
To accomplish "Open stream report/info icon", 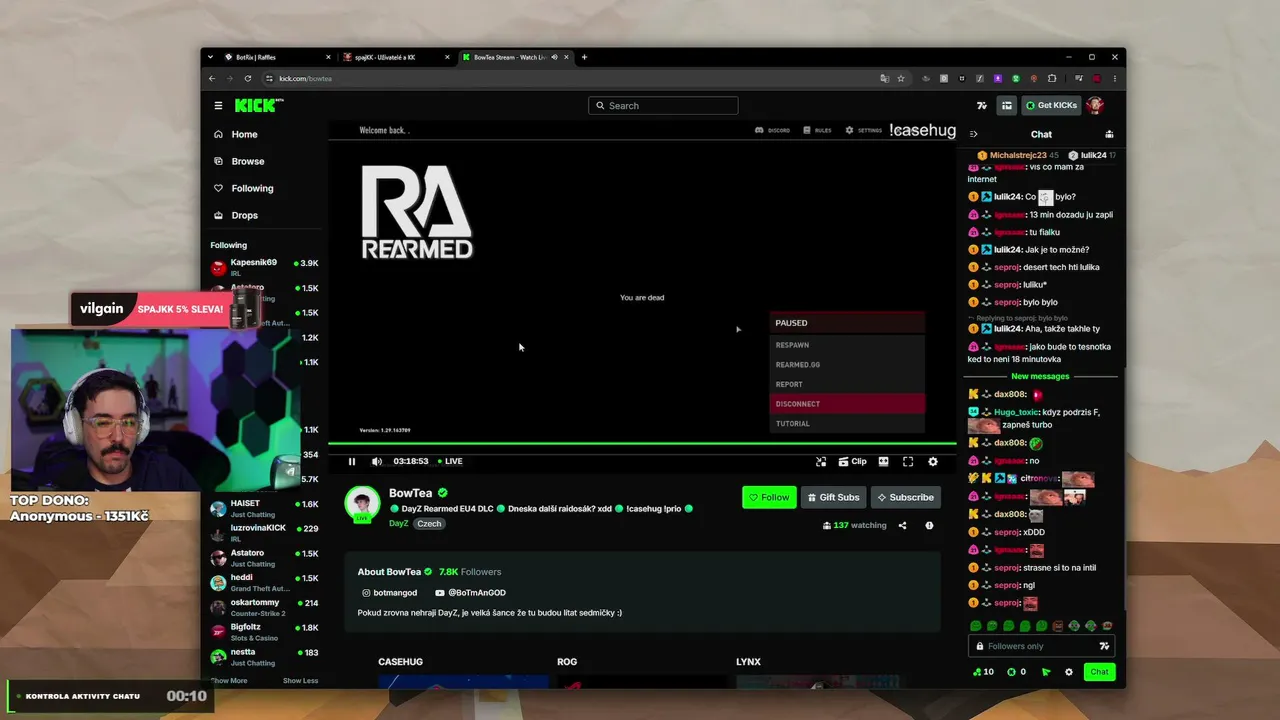I will (x=929, y=525).
